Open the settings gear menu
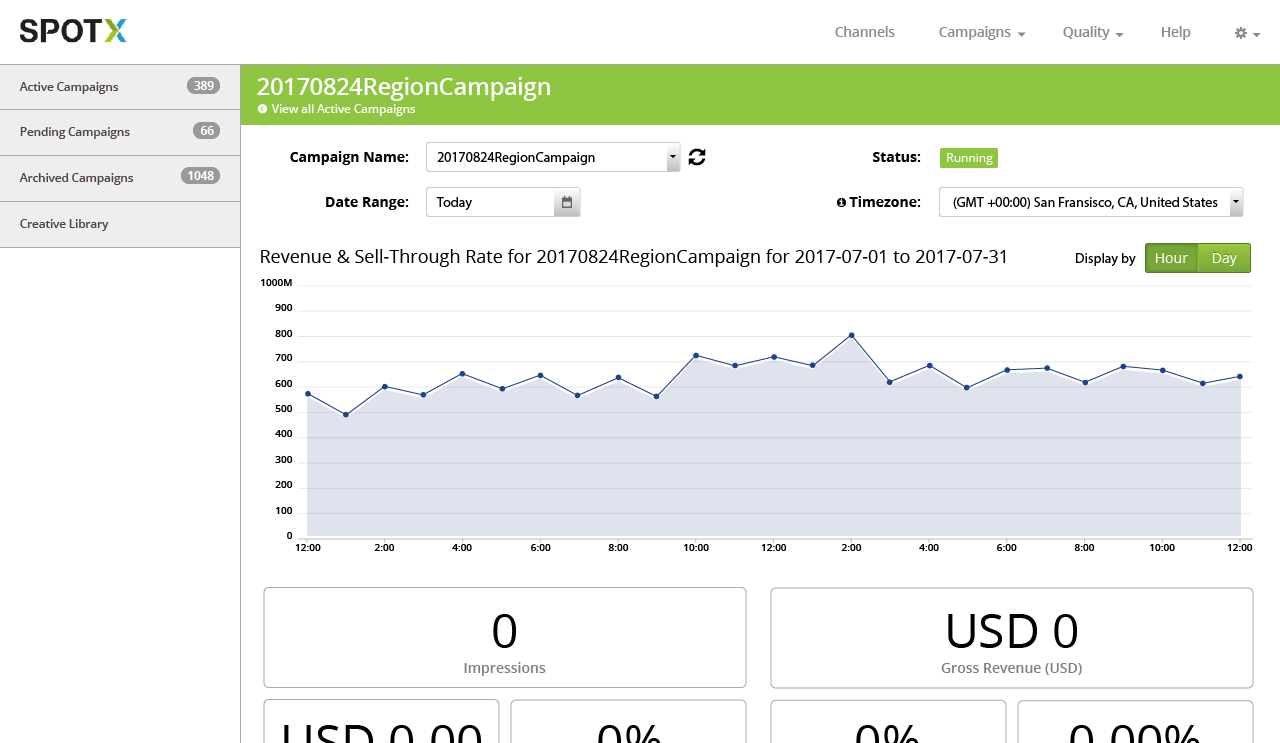 coord(1246,33)
